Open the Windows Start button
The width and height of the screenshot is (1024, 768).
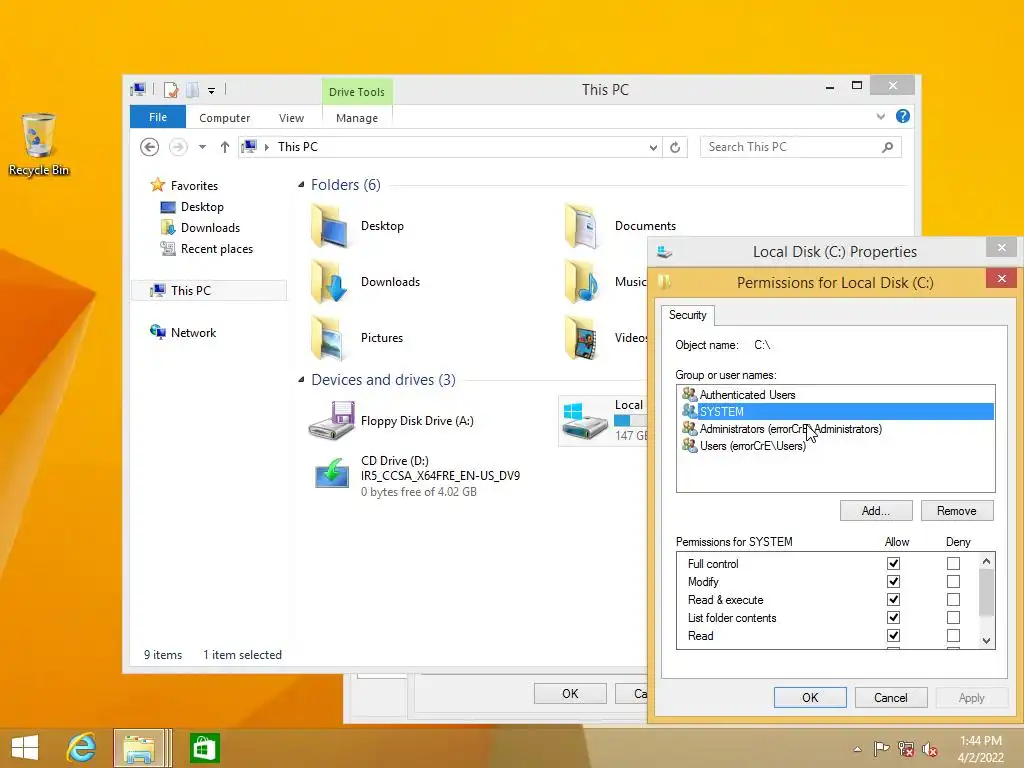point(25,748)
